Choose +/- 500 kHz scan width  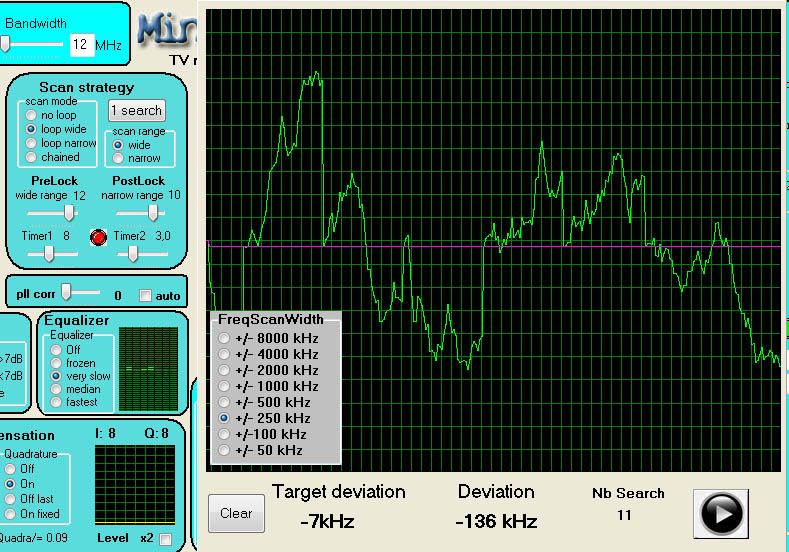click(224, 402)
